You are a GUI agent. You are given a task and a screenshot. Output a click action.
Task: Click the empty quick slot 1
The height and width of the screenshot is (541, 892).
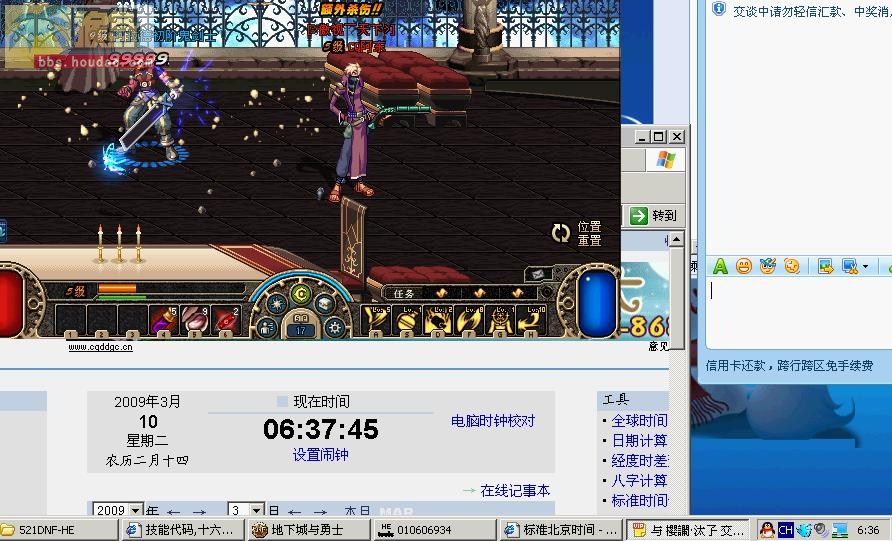[x=71, y=320]
